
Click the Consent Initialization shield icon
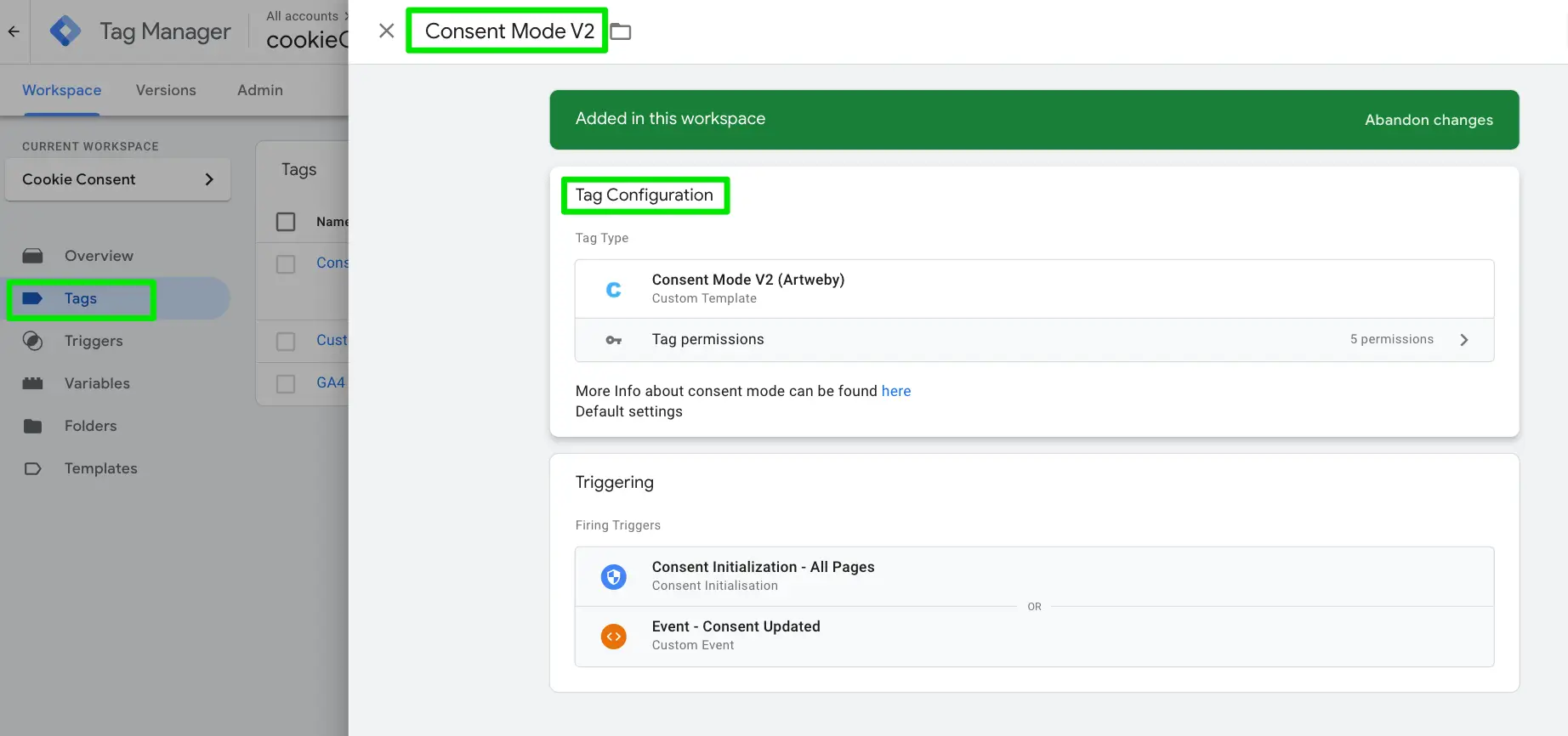click(x=613, y=577)
